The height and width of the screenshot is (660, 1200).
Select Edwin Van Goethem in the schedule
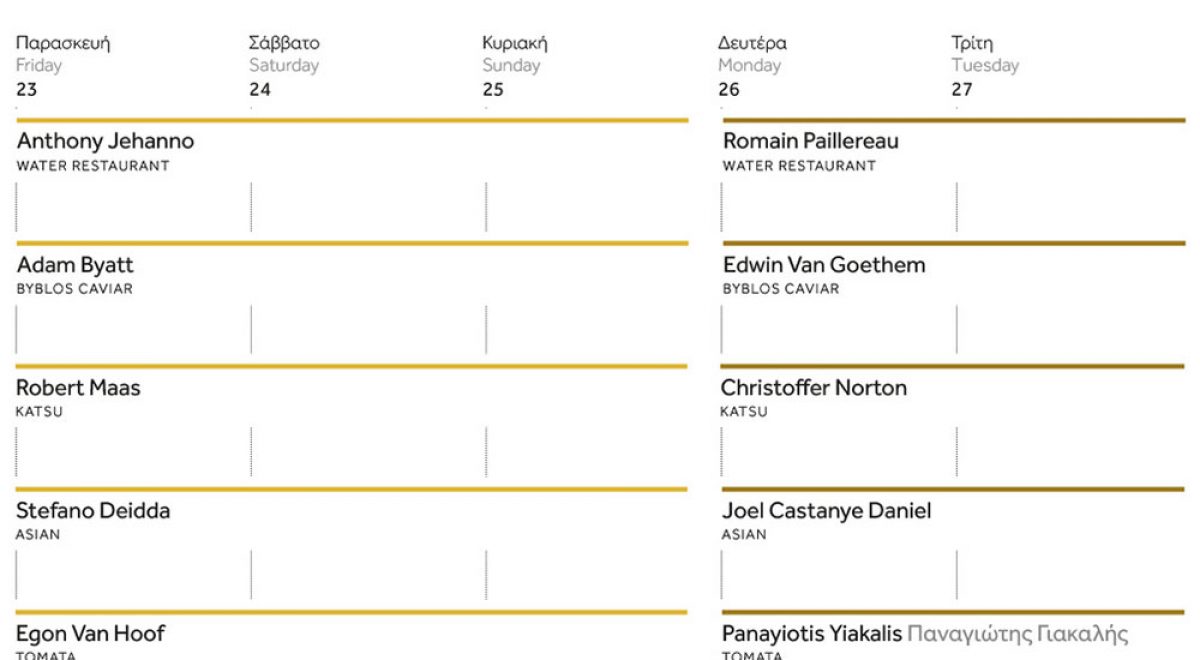point(823,265)
